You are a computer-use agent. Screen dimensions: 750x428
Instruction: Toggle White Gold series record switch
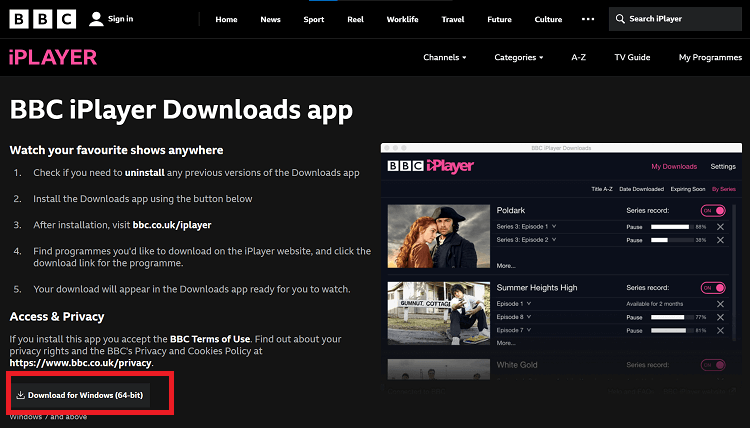click(713, 365)
